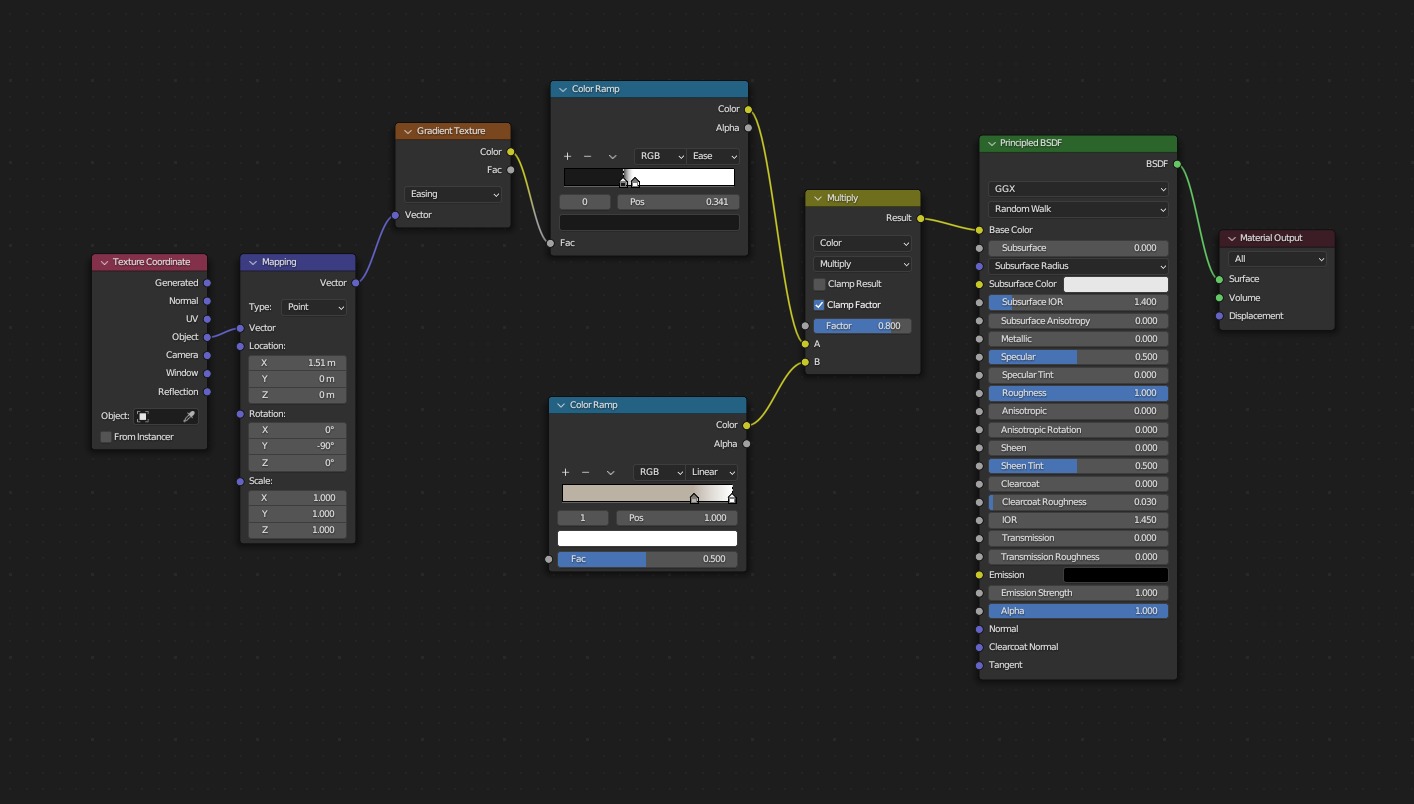Click the Multiply node B input socket
Viewport: 1414px width, 804px height.
805,362
